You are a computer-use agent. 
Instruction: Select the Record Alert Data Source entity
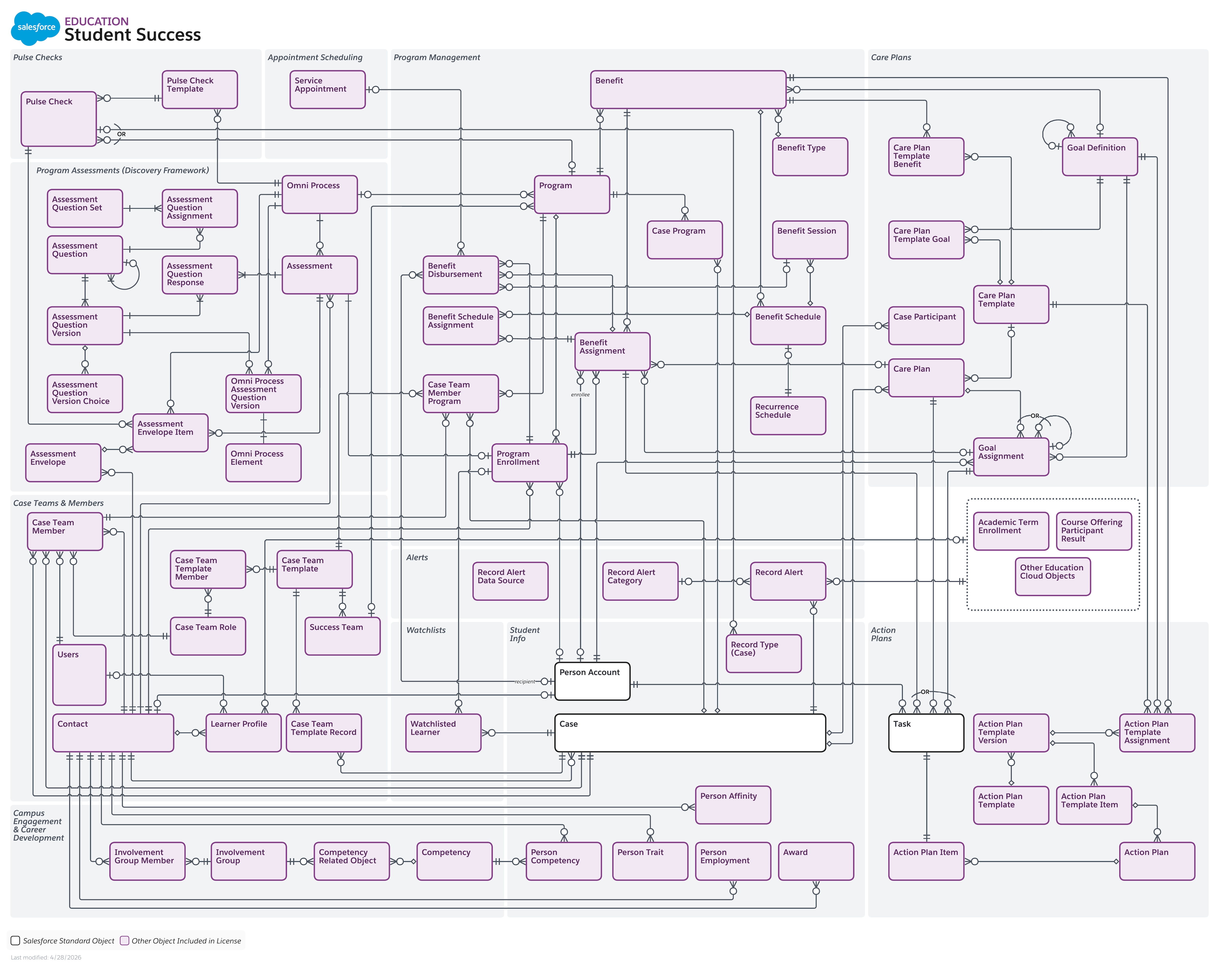[x=511, y=581]
